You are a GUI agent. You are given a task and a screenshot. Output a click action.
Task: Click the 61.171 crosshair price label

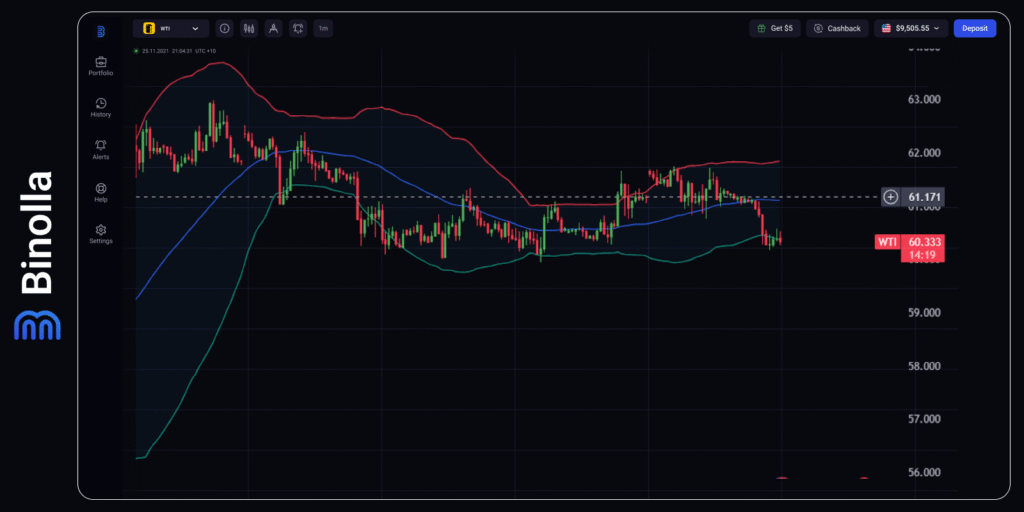924,197
